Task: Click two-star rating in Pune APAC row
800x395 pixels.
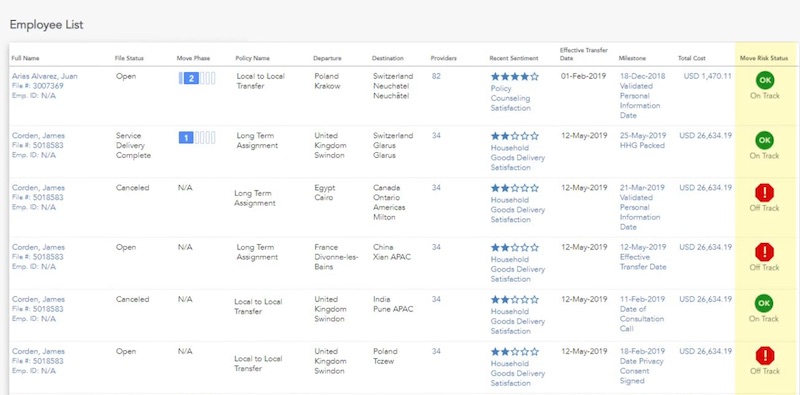Action: [x=514, y=300]
